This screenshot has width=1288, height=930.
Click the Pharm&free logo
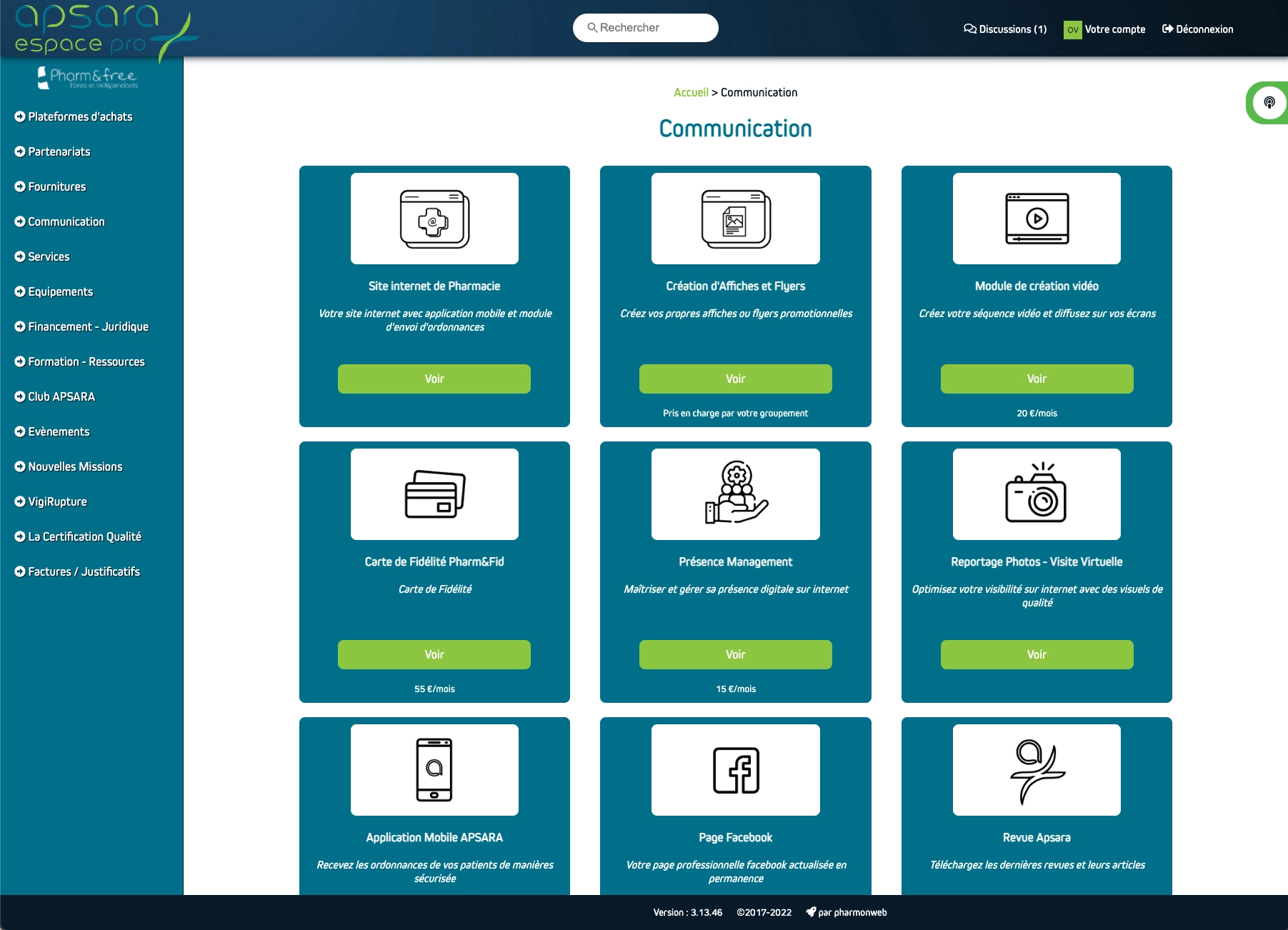coord(87,78)
